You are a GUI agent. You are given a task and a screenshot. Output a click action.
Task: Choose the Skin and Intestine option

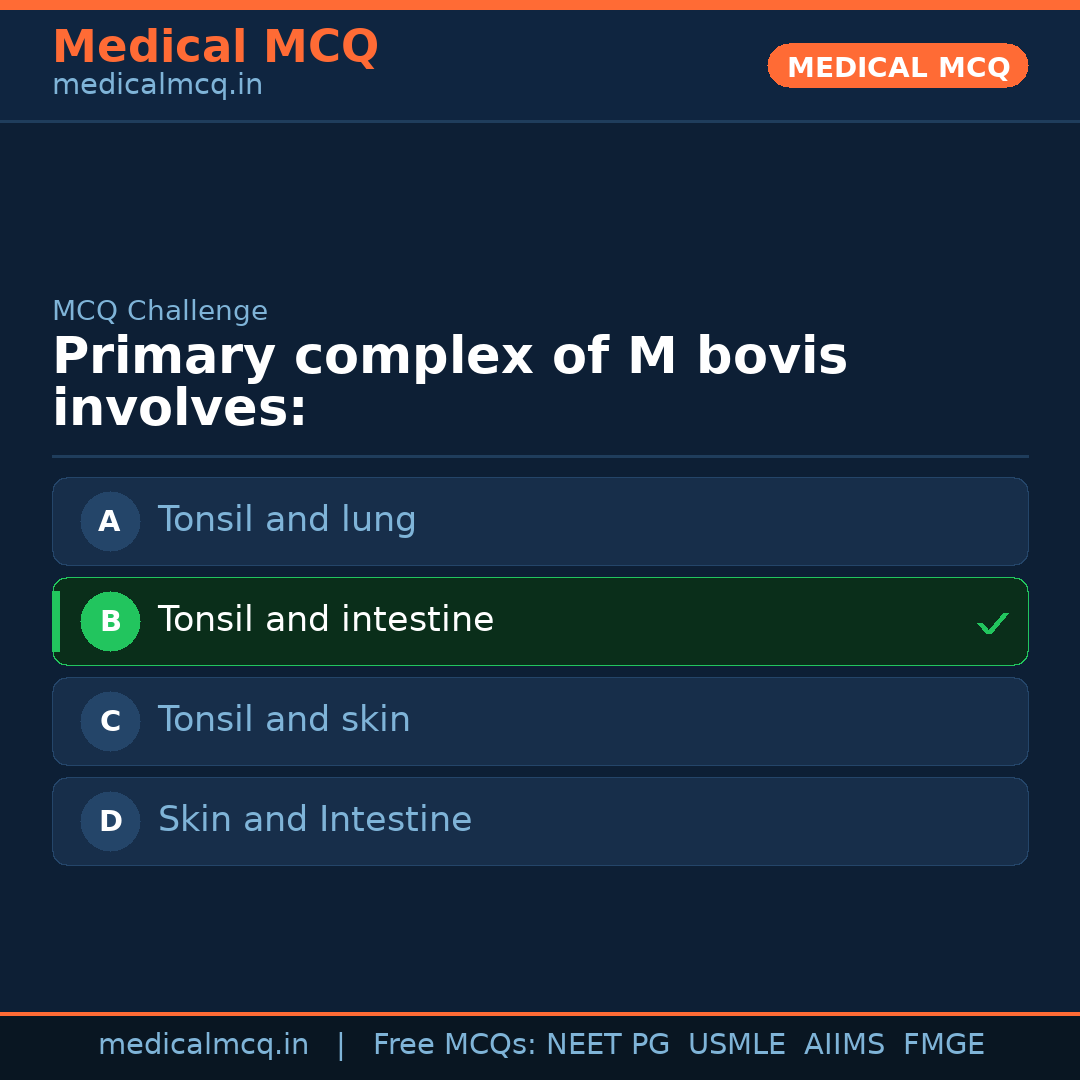pyautogui.click(x=315, y=820)
